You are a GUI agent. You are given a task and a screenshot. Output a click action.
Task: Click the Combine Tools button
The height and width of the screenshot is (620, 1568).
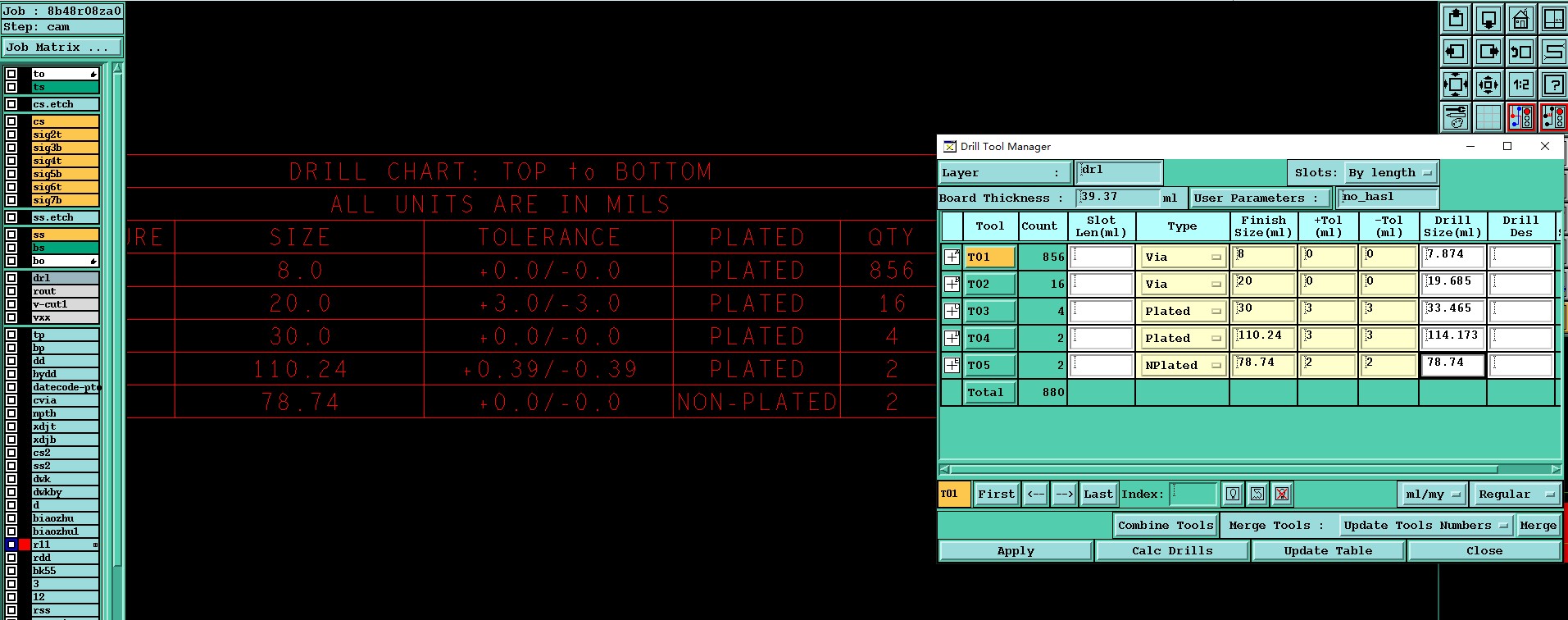point(1166,525)
